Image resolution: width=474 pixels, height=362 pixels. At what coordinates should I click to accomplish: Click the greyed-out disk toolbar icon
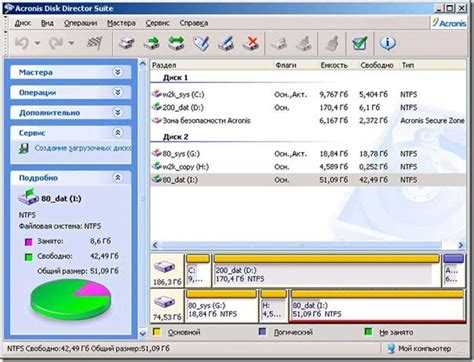click(279, 43)
